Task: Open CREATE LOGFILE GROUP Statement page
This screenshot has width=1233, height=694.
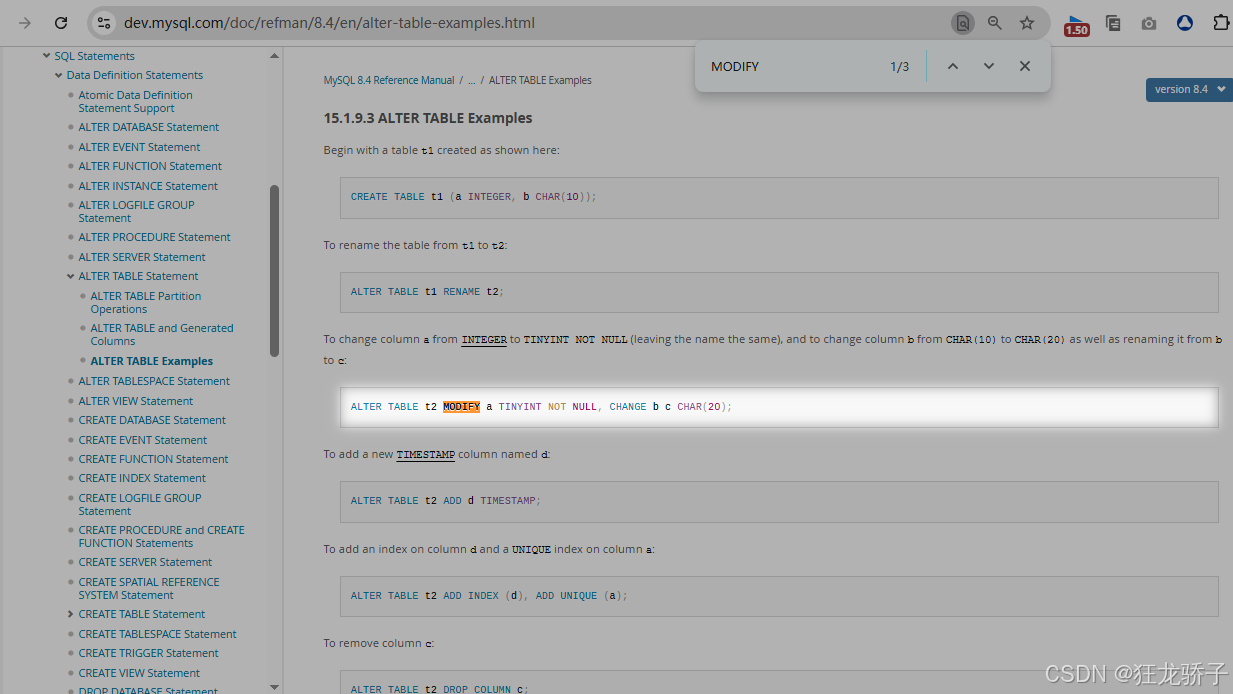Action: click(x=140, y=504)
